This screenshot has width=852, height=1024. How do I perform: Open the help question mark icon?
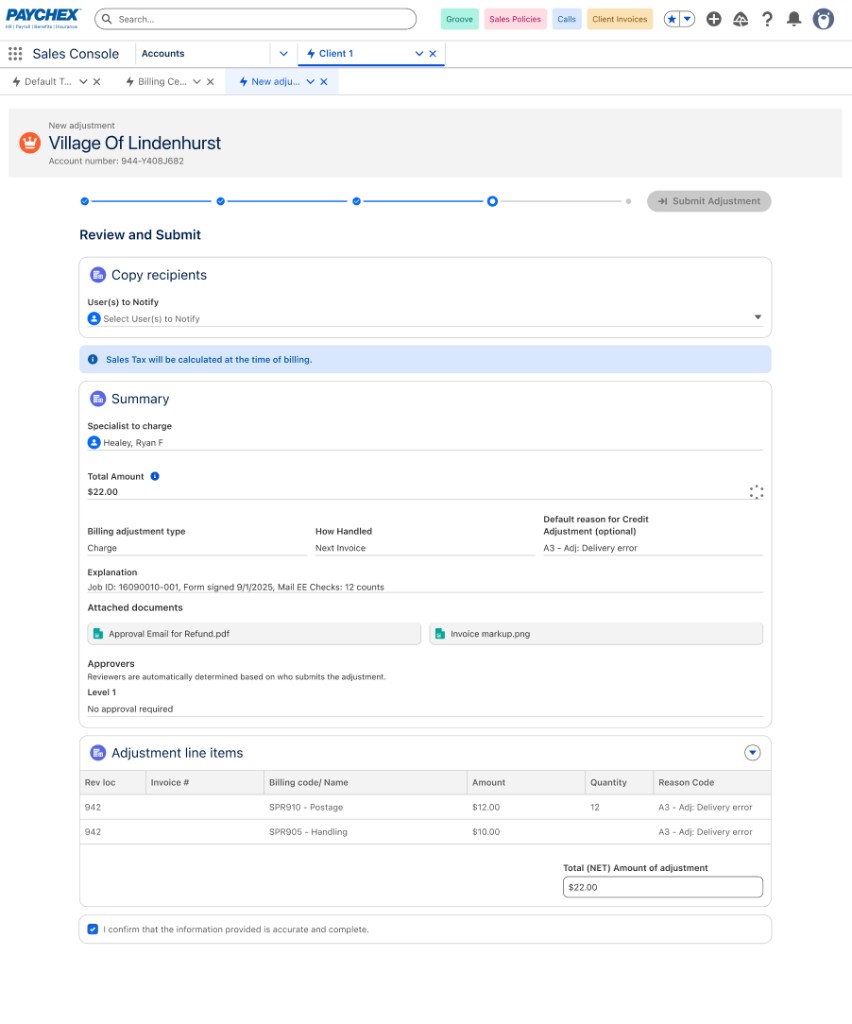[767, 19]
